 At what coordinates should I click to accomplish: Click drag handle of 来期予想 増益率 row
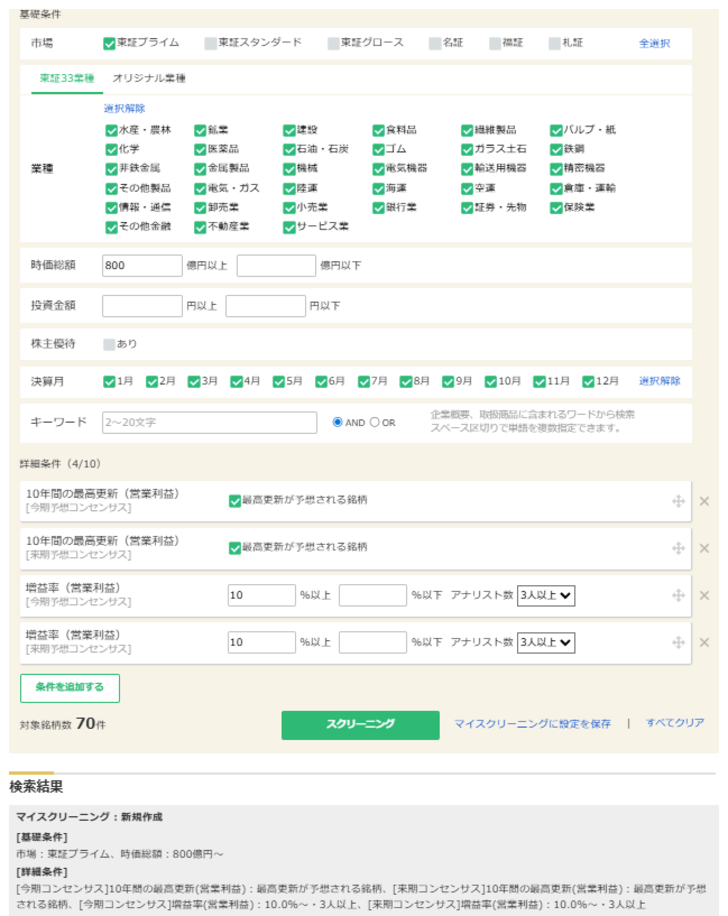pos(678,642)
